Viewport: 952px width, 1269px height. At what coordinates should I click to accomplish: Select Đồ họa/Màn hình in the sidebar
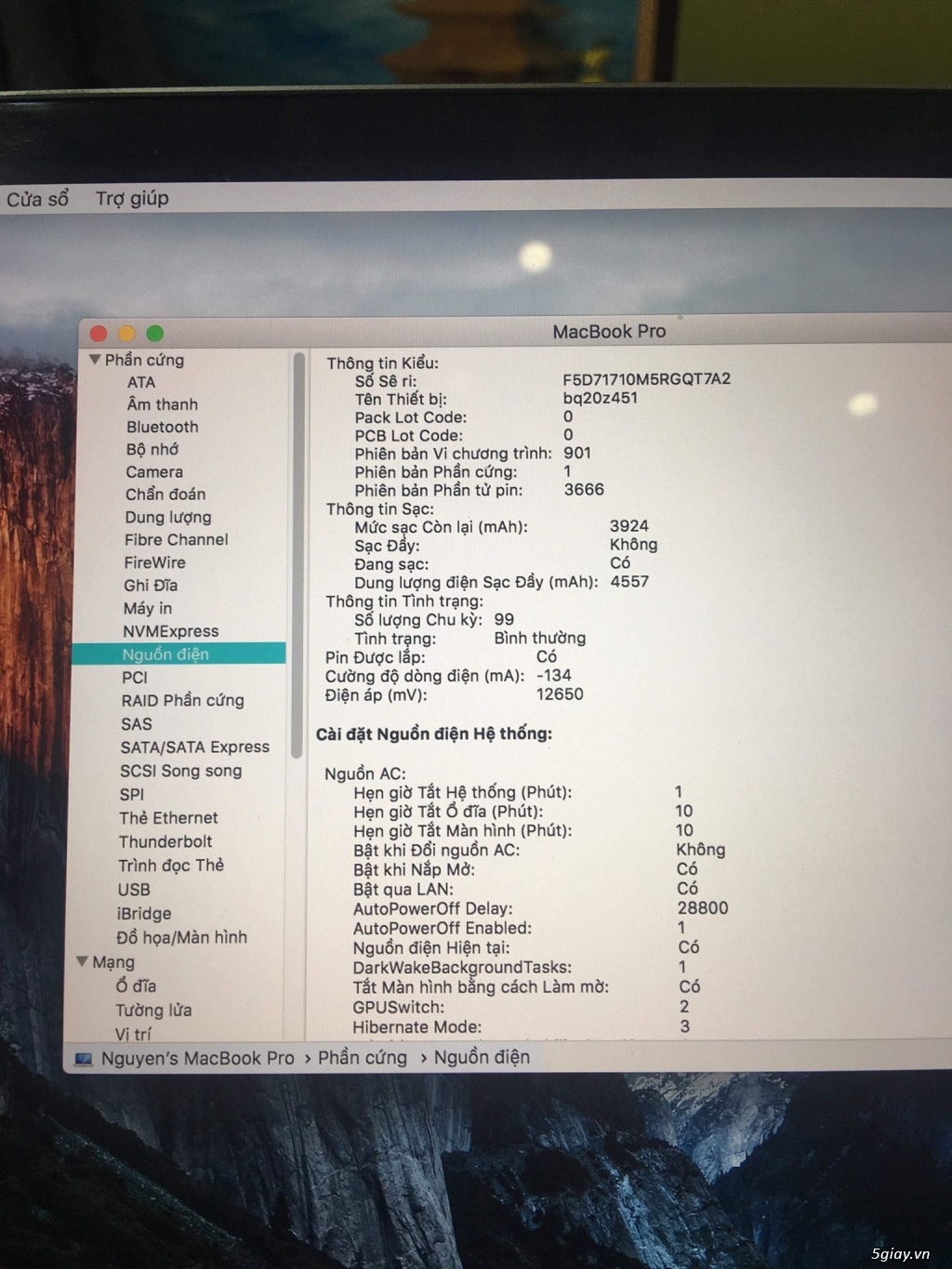[182, 937]
